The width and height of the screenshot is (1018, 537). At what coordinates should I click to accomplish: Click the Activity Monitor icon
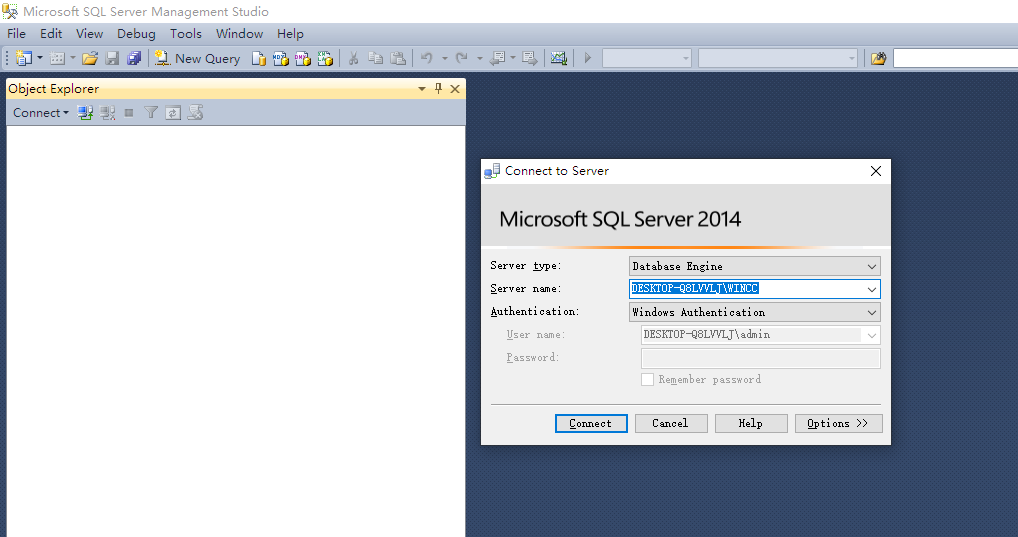click(x=558, y=58)
